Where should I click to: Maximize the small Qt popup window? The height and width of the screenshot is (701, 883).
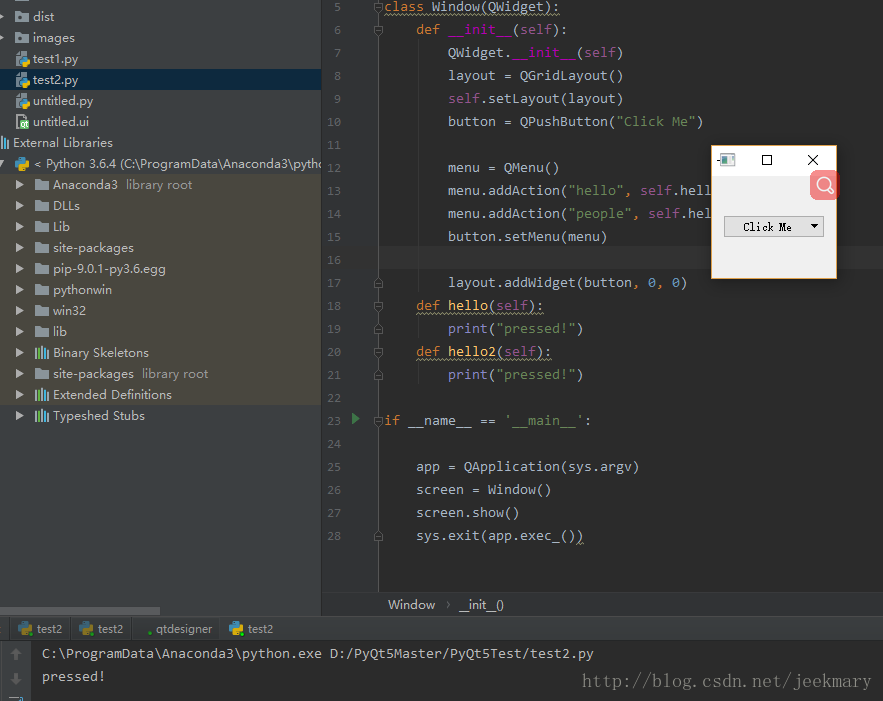click(767, 160)
